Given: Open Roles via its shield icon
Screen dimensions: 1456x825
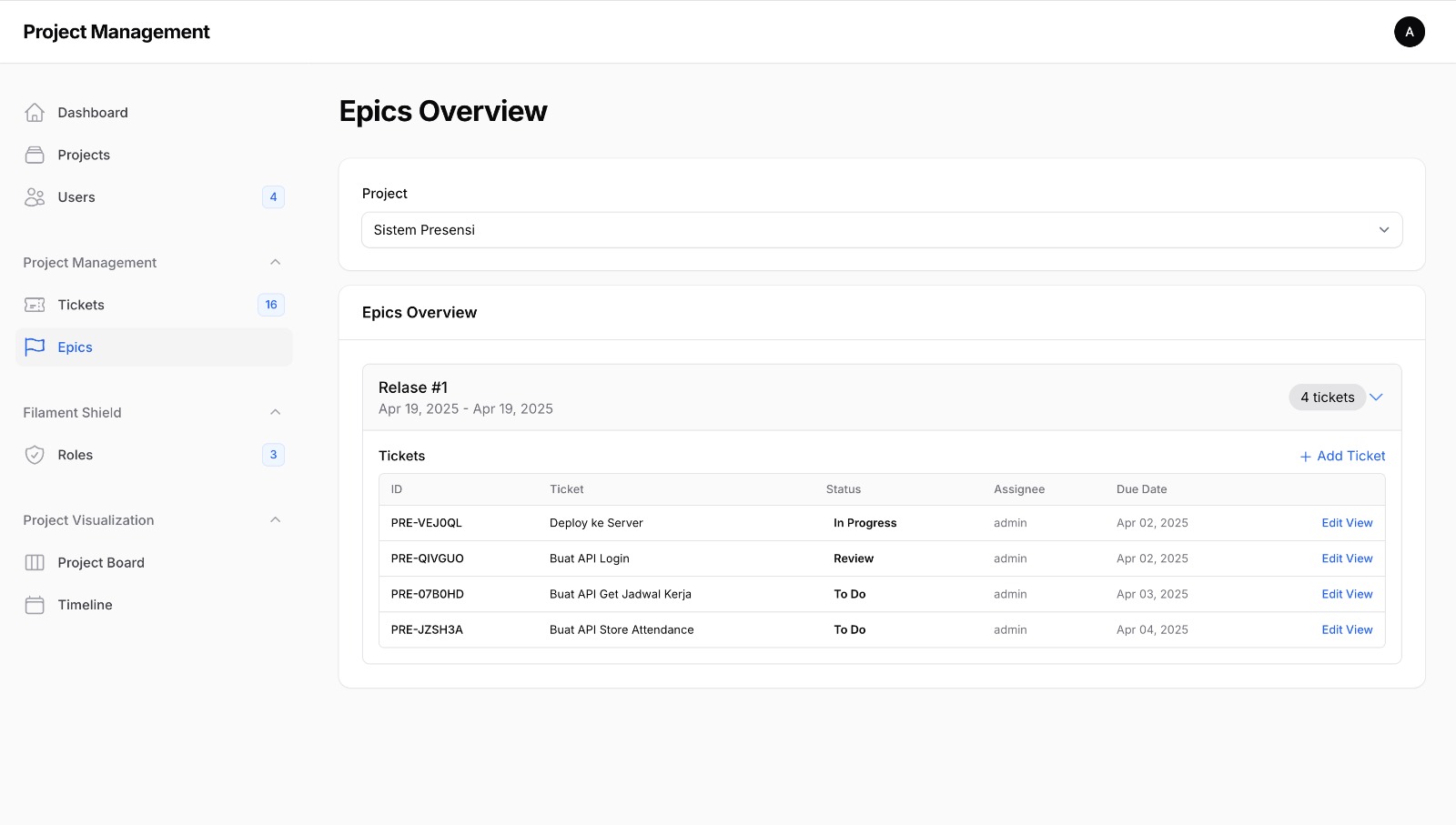Looking at the screenshot, I should pyautogui.click(x=35, y=455).
